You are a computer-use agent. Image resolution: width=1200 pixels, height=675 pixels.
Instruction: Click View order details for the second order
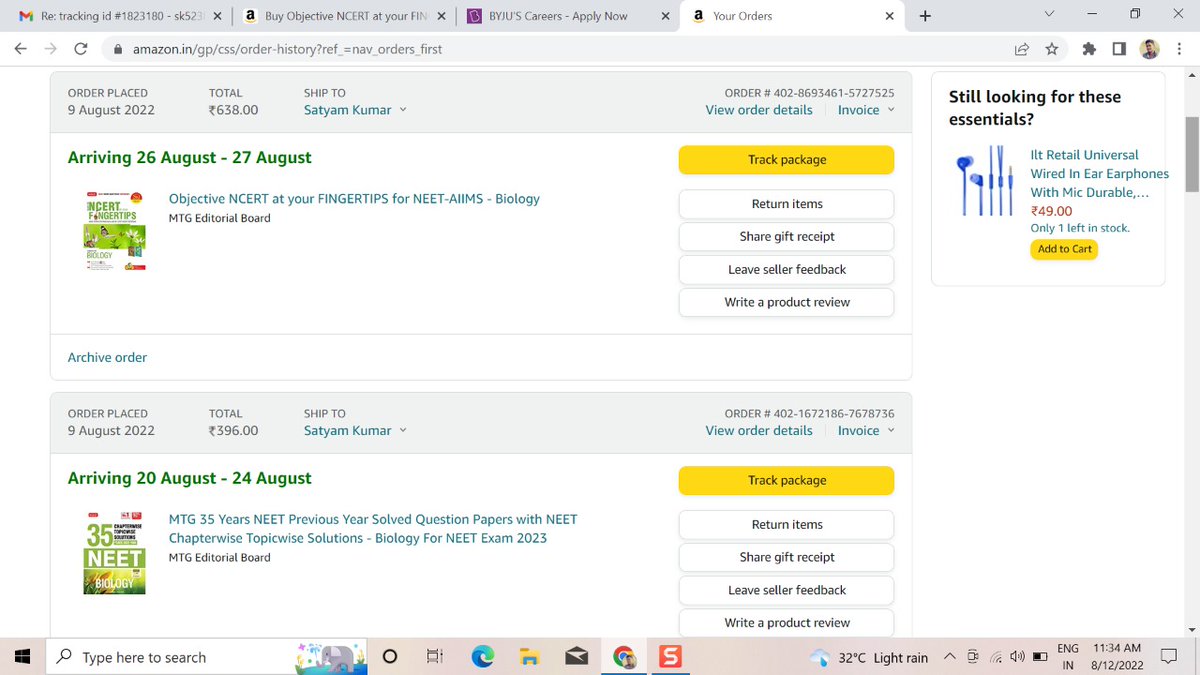tap(758, 430)
